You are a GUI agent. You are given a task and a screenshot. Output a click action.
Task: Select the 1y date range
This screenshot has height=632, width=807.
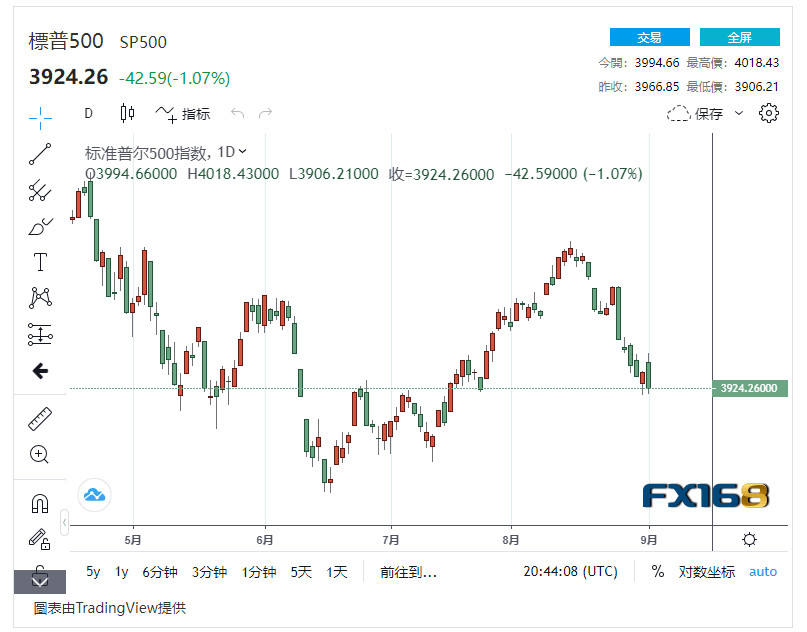[121, 571]
